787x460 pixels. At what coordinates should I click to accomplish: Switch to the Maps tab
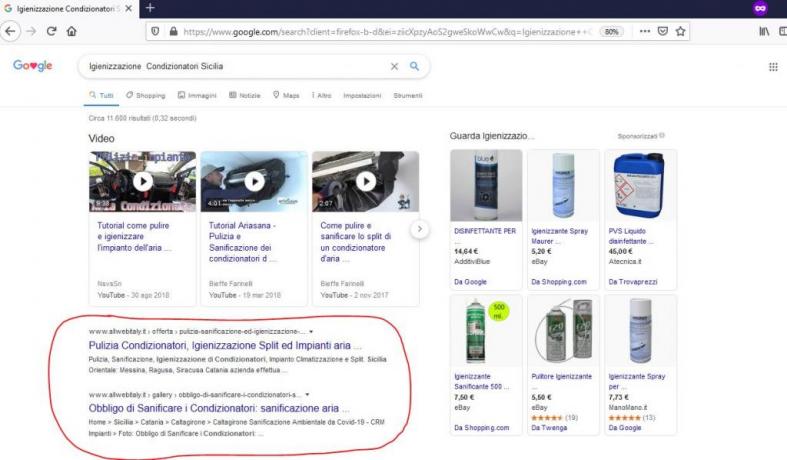(286, 95)
